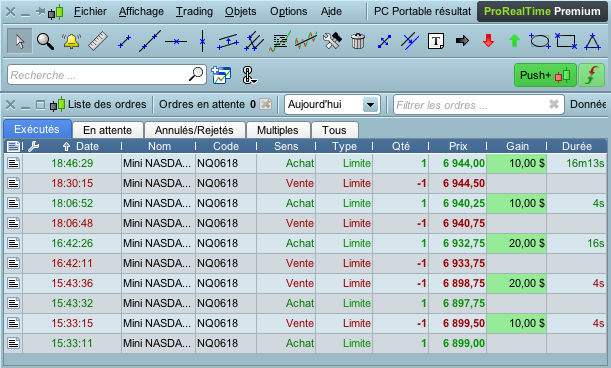Click the search magnifier in Recherche box

[196, 74]
